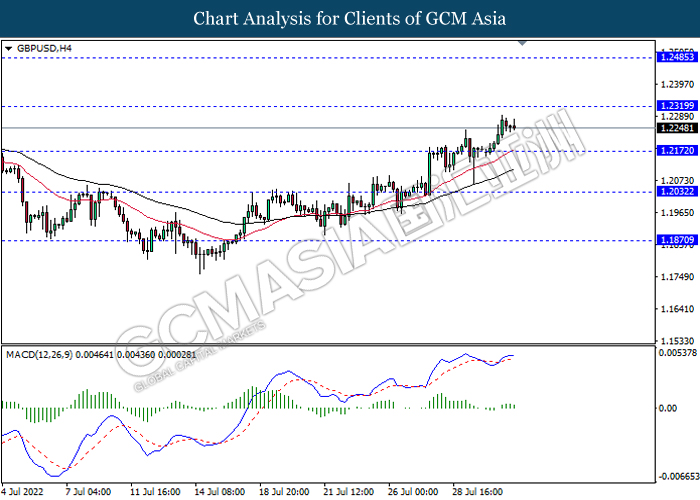Select the 1.20322 price level label
The height and width of the screenshot is (500, 700).
coord(677,192)
